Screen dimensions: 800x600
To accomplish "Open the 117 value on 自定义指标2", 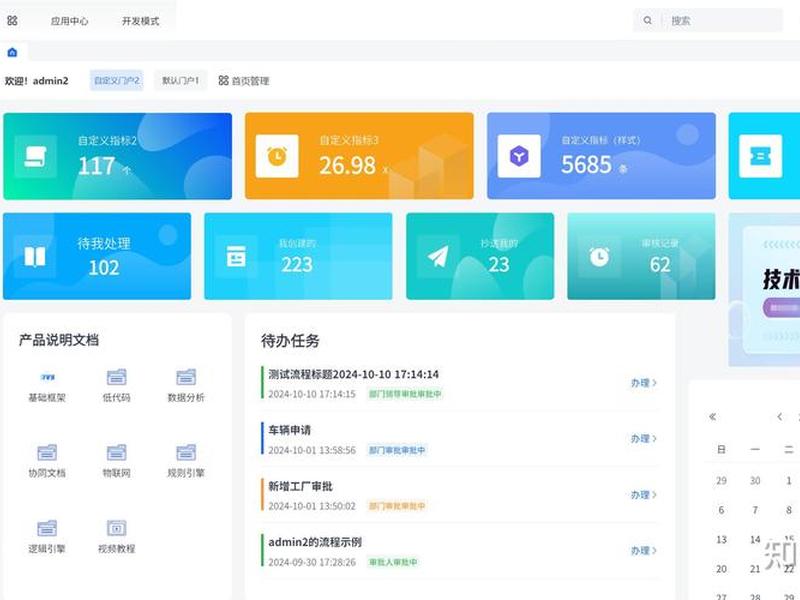I will [97, 166].
